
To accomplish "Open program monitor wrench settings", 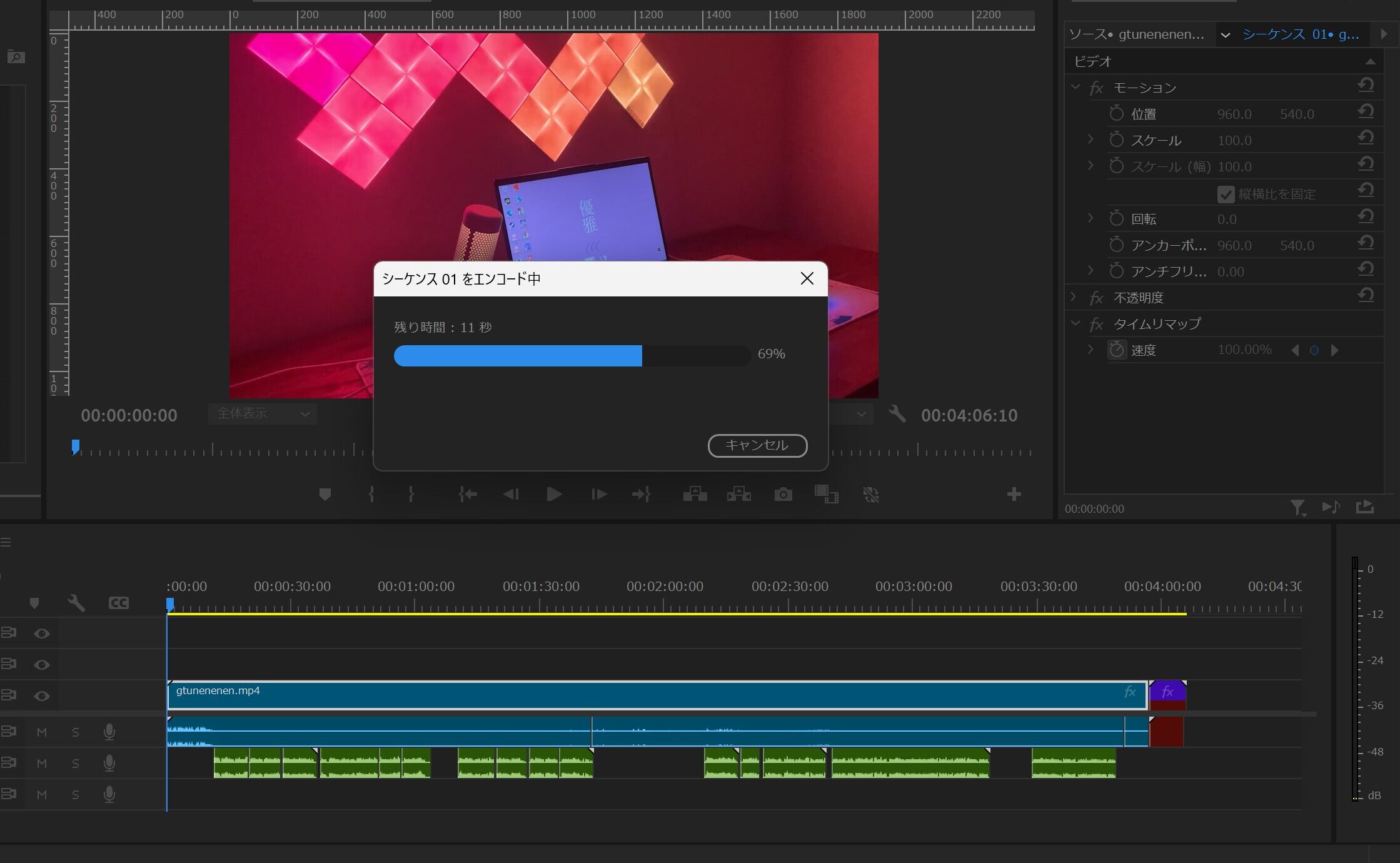I will pyautogui.click(x=897, y=413).
